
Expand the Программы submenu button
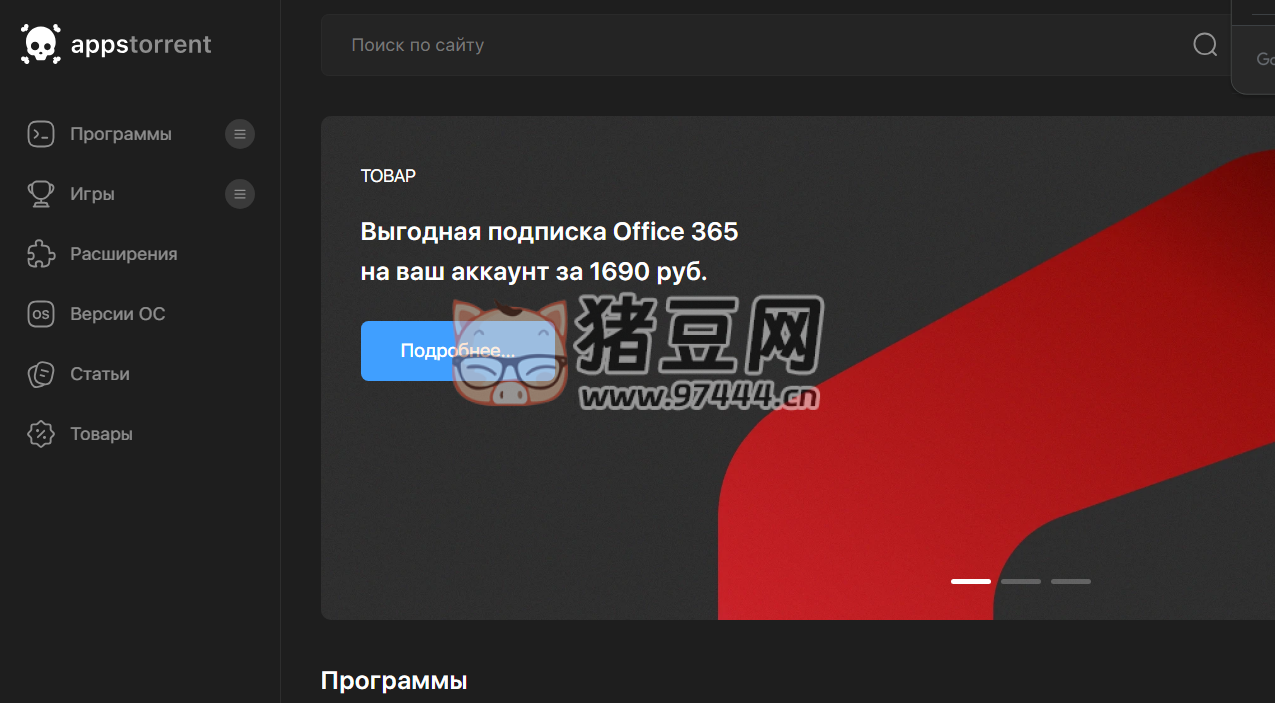pyautogui.click(x=239, y=133)
